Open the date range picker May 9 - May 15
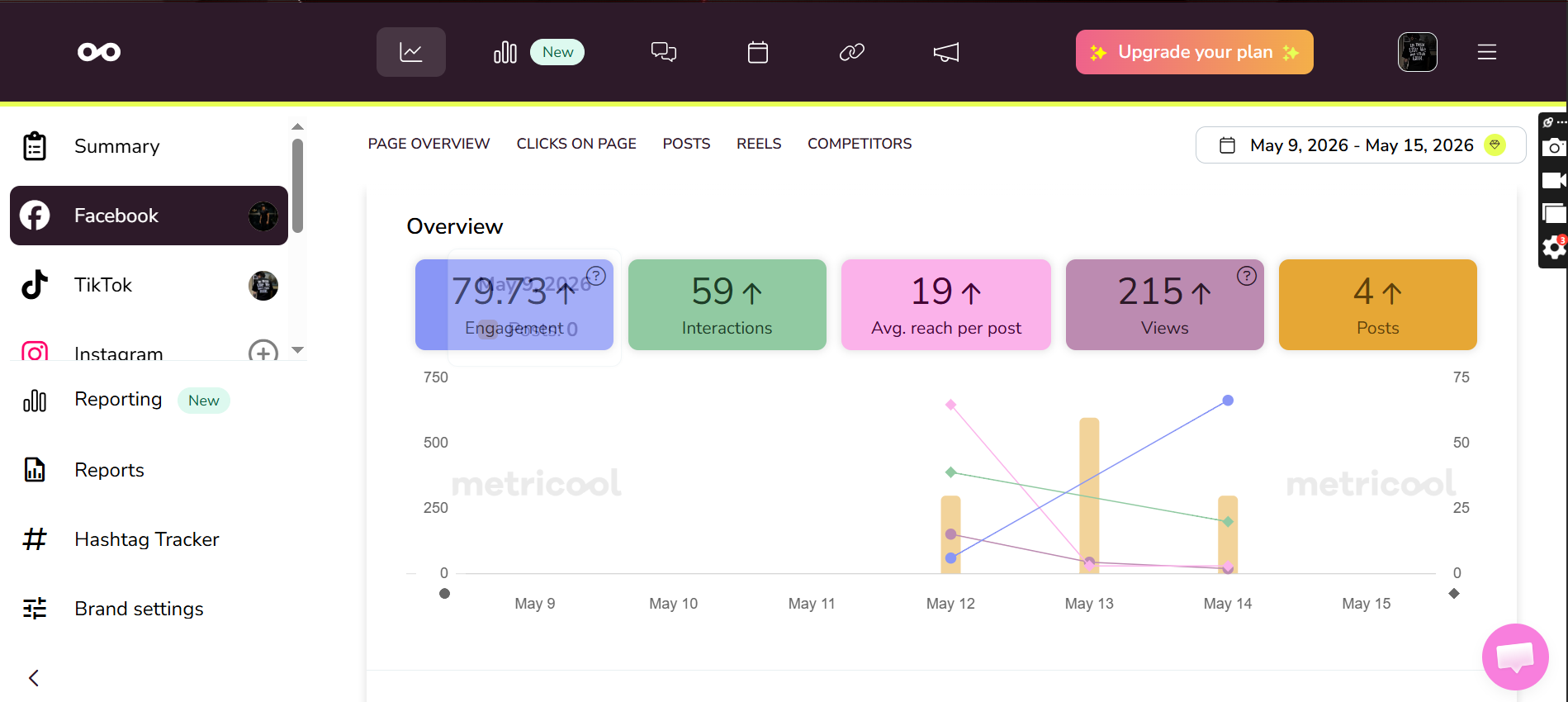 click(x=1361, y=145)
